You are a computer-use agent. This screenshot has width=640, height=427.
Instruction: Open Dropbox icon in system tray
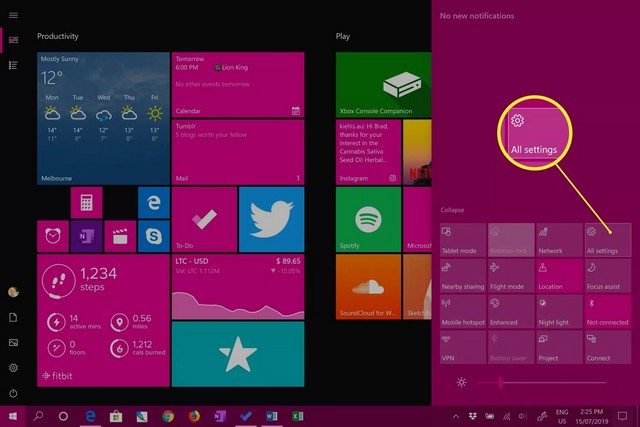click(x=473, y=416)
